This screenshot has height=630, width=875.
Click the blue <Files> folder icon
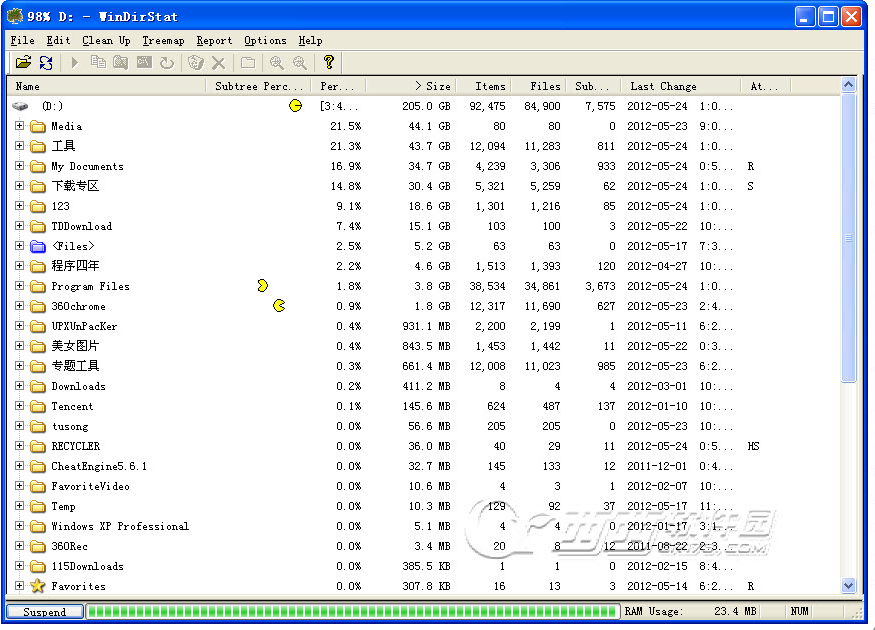point(38,246)
